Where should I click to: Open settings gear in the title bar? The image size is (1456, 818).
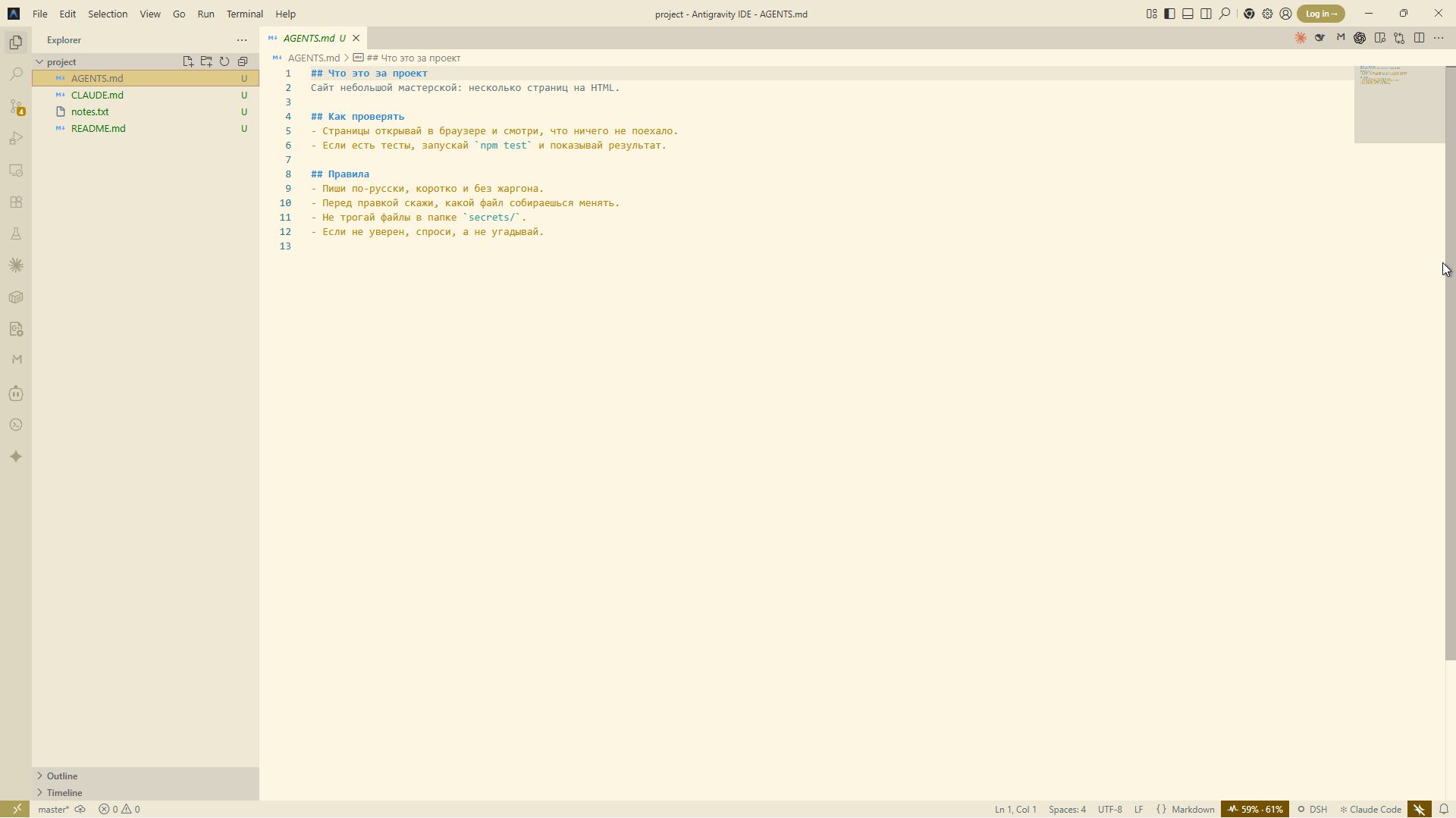(1267, 14)
